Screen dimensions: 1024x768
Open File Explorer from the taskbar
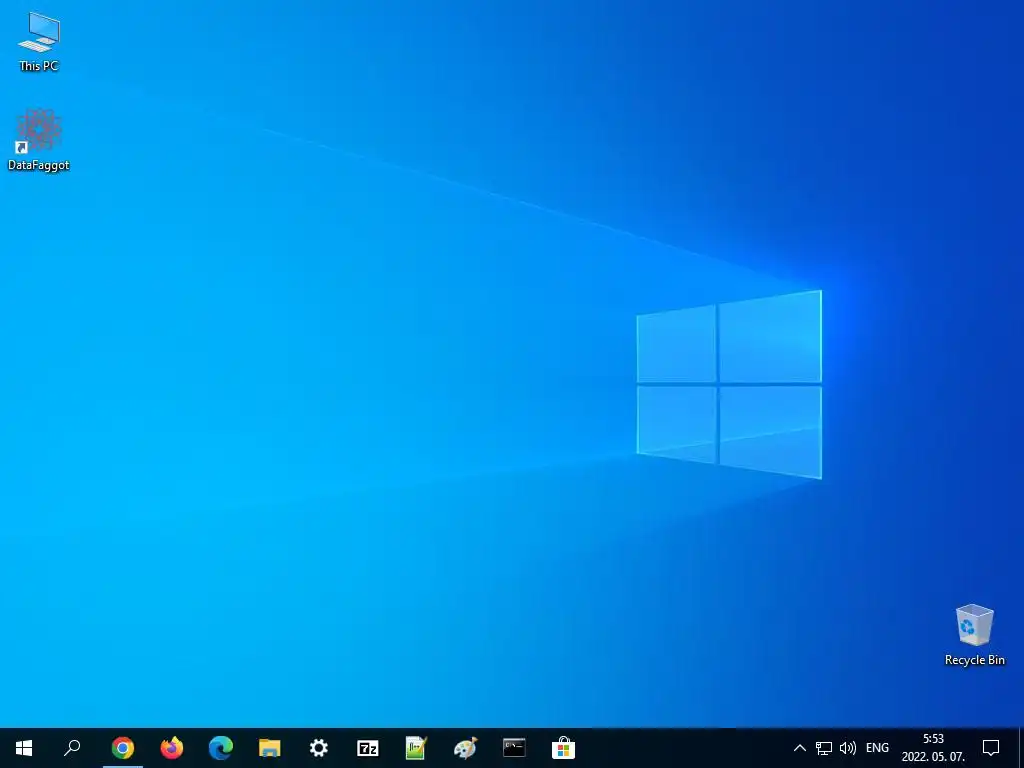(x=270, y=748)
